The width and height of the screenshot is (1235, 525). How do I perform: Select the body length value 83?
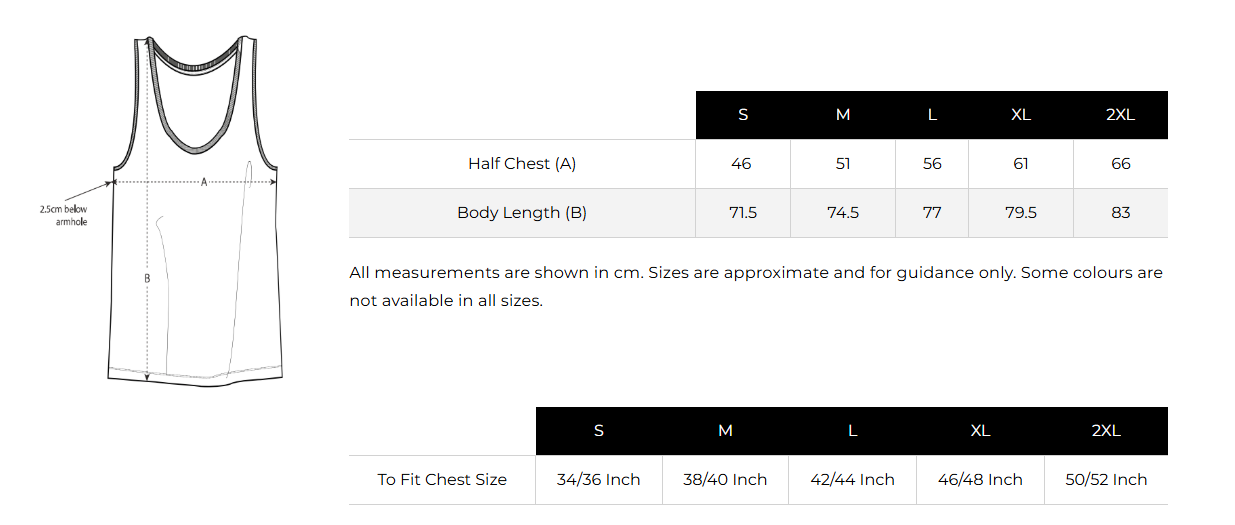(x=1120, y=213)
